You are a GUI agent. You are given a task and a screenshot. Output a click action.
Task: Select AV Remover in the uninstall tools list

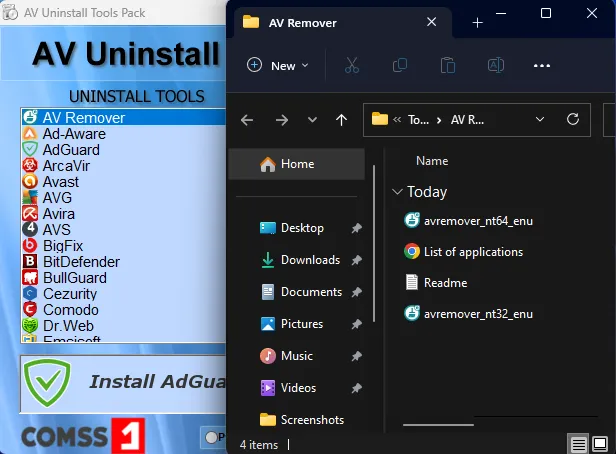click(123, 117)
